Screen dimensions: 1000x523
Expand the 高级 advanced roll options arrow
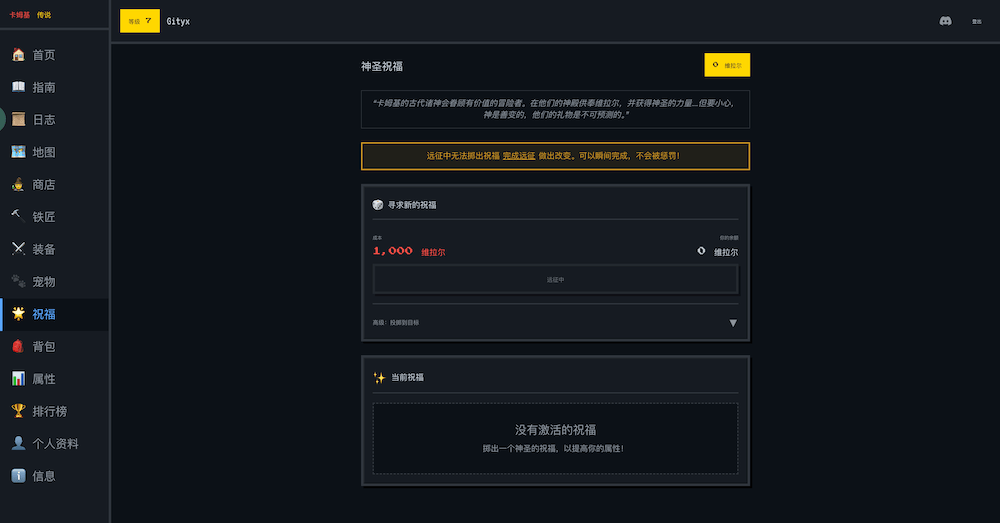pyautogui.click(x=732, y=323)
